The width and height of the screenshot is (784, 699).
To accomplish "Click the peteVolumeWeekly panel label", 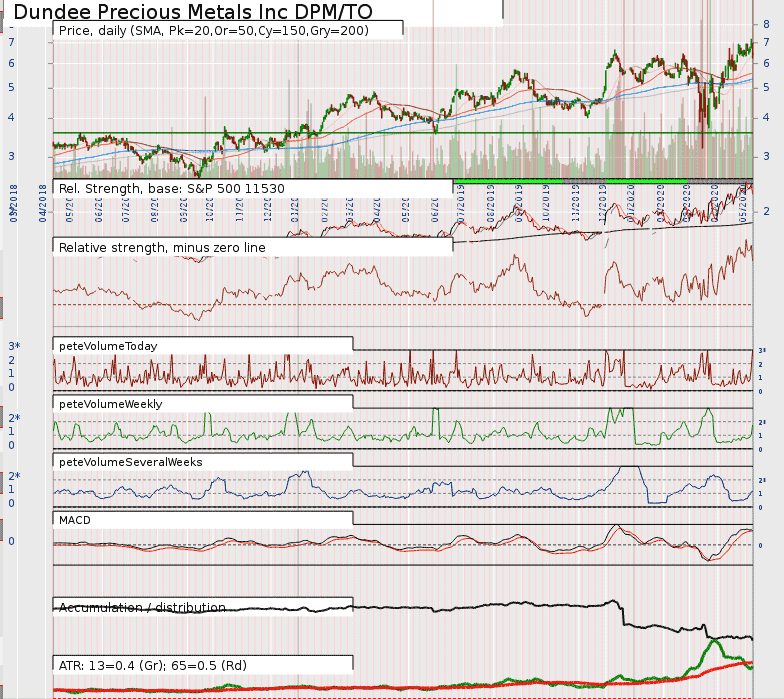I will pos(110,404).
